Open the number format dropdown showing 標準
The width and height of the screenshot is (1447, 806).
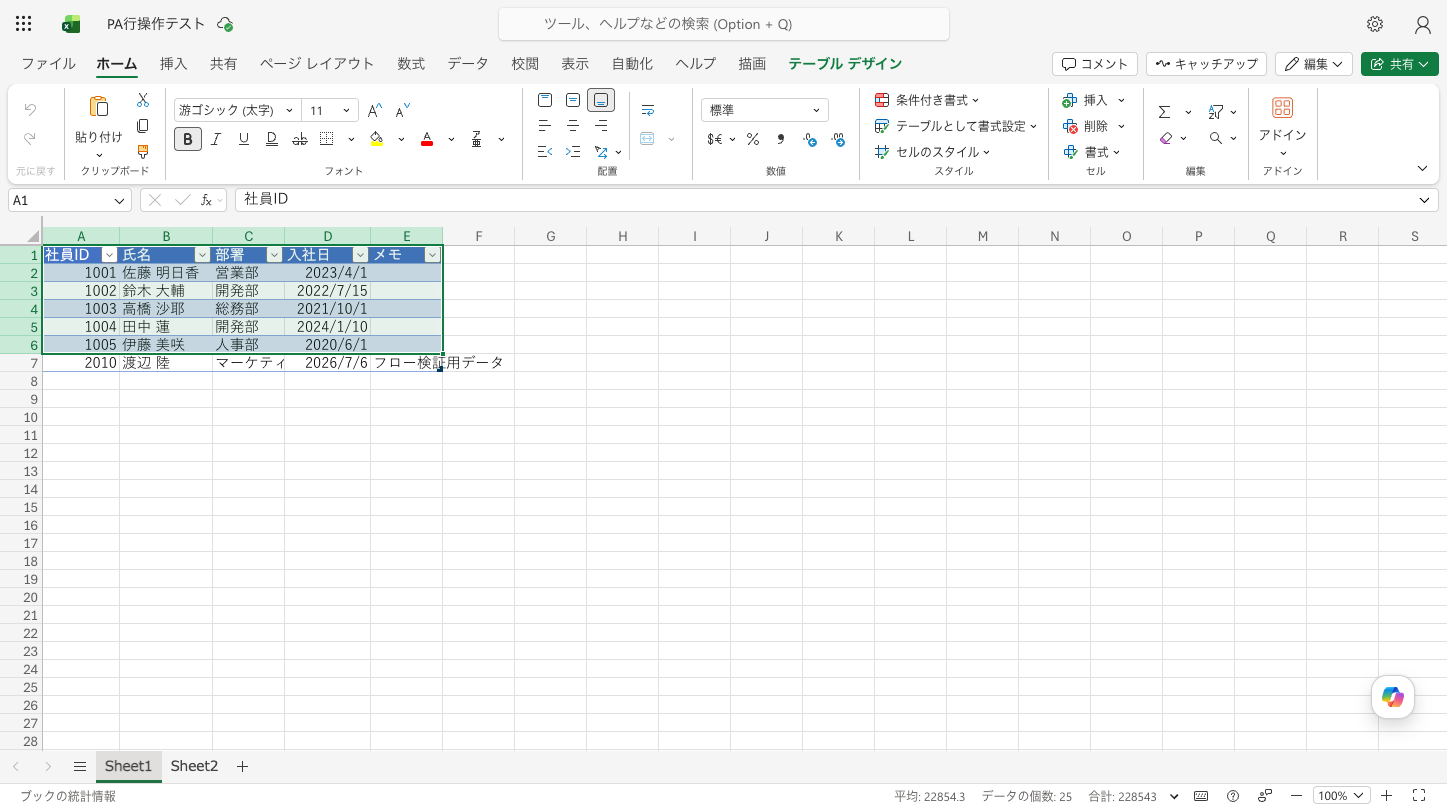point(765,110)
